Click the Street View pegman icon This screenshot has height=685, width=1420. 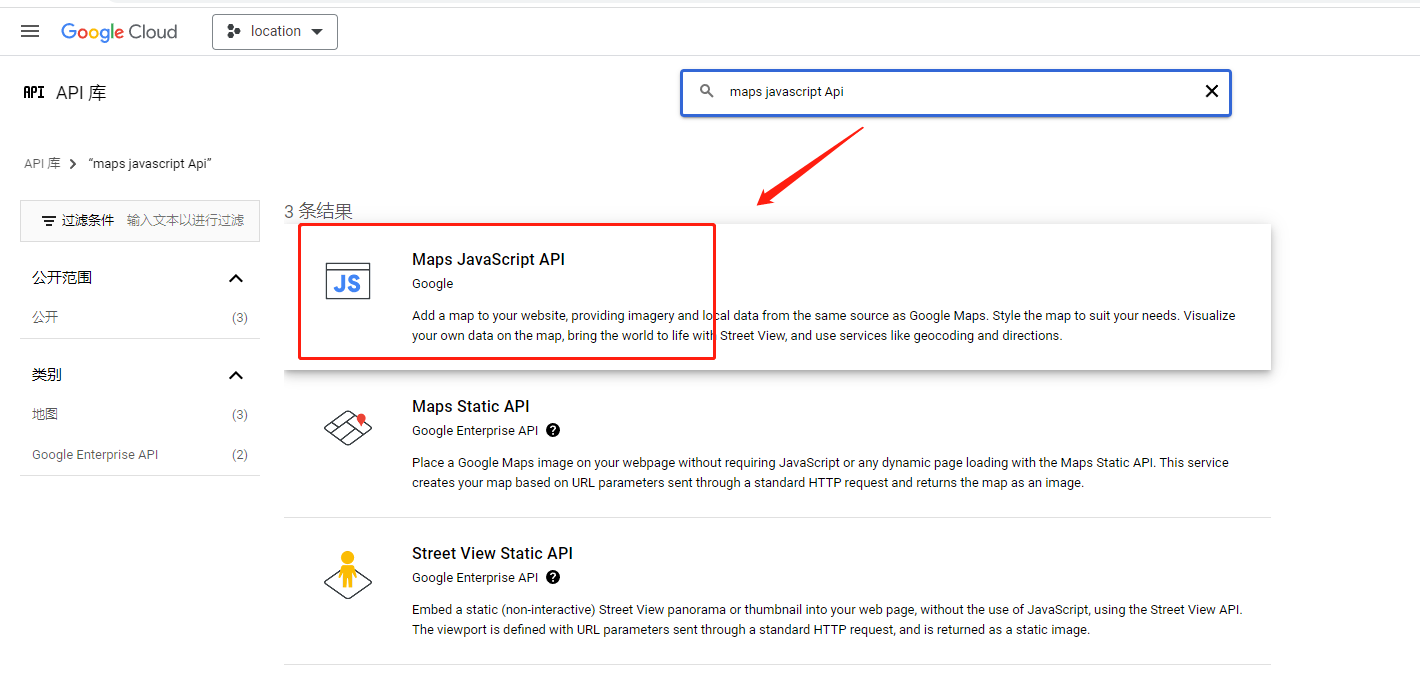point(347,574)
